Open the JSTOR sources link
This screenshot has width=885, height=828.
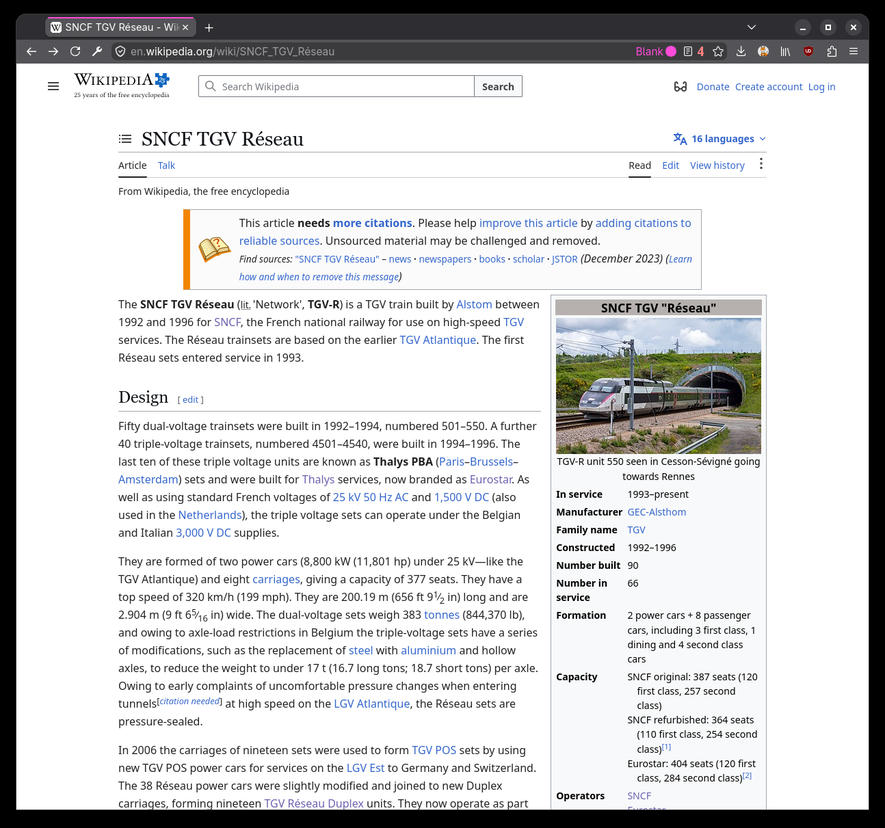pyautogui.click(x=564, y=259)
